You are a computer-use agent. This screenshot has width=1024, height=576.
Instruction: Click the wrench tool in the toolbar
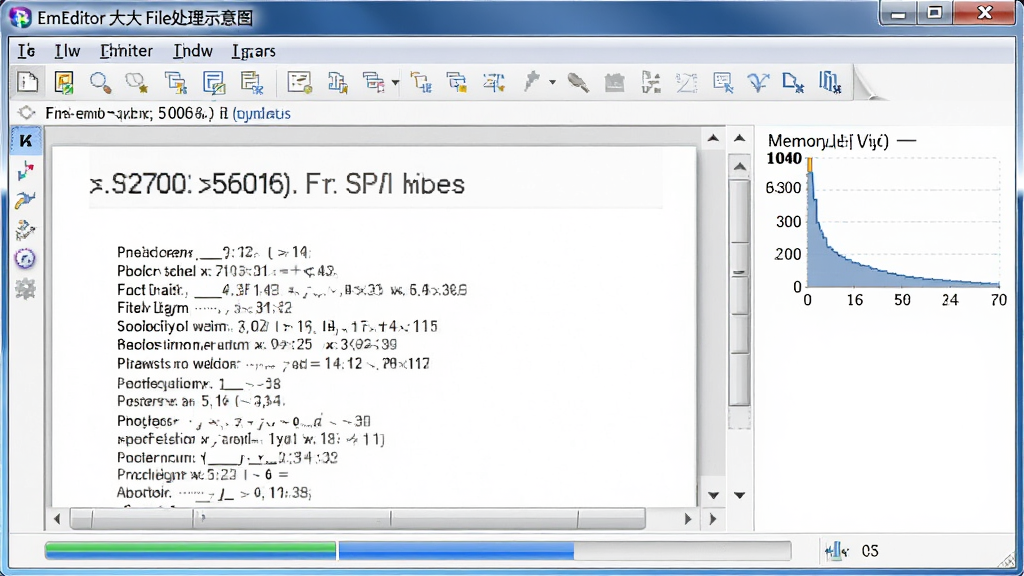coord(577,82)
